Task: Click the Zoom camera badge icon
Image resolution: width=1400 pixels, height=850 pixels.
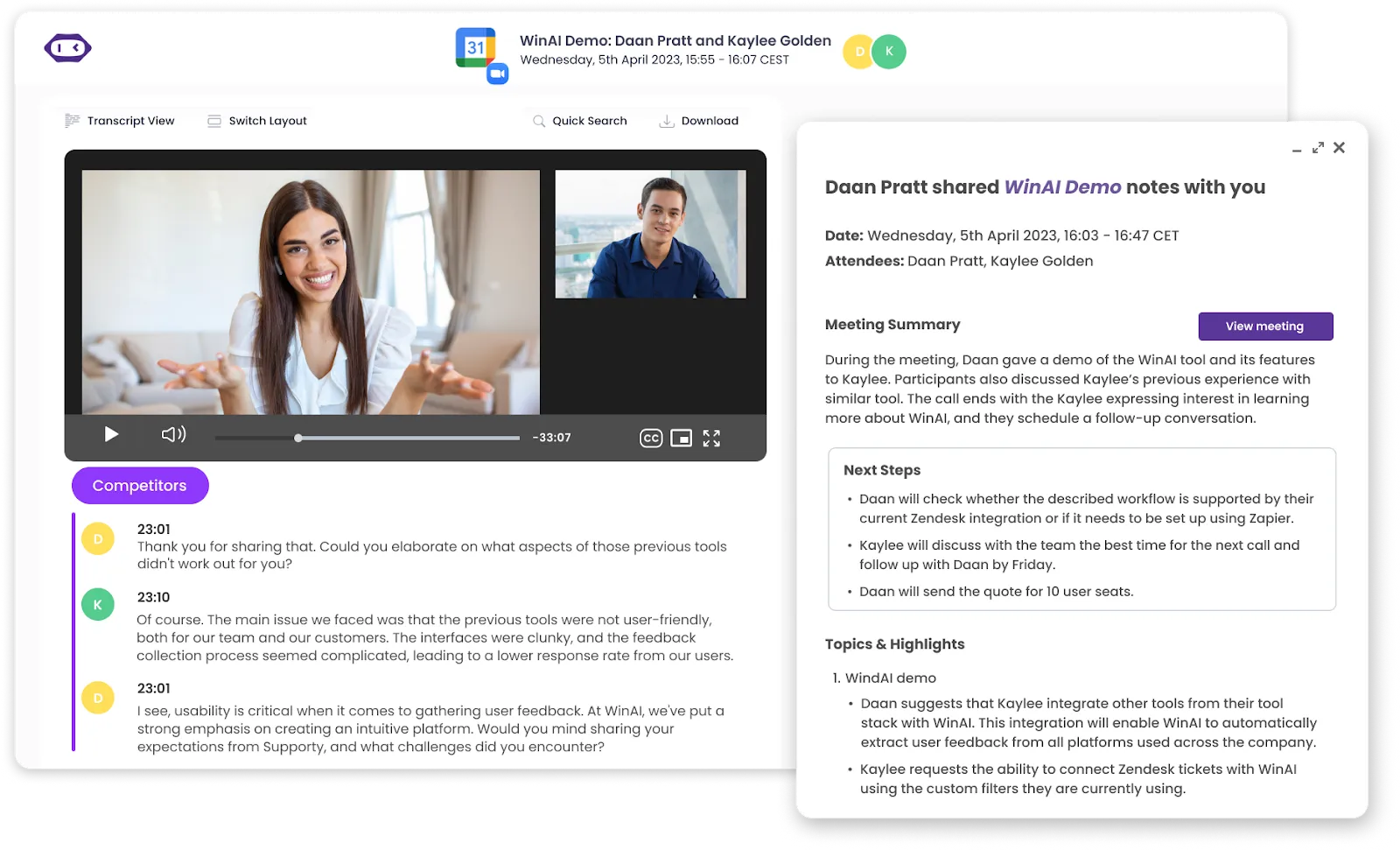Action: pyautogui.click(x=498, y=74)
